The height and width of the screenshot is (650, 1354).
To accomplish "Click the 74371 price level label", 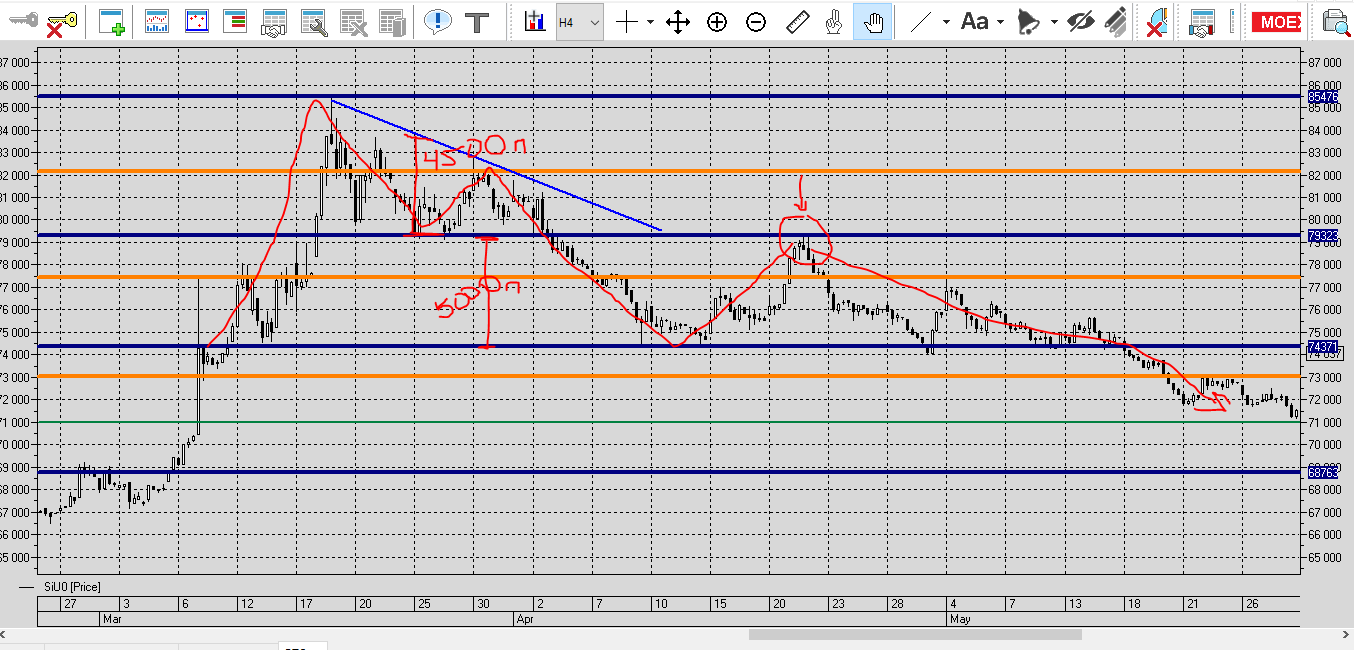I will (1322, 346).
